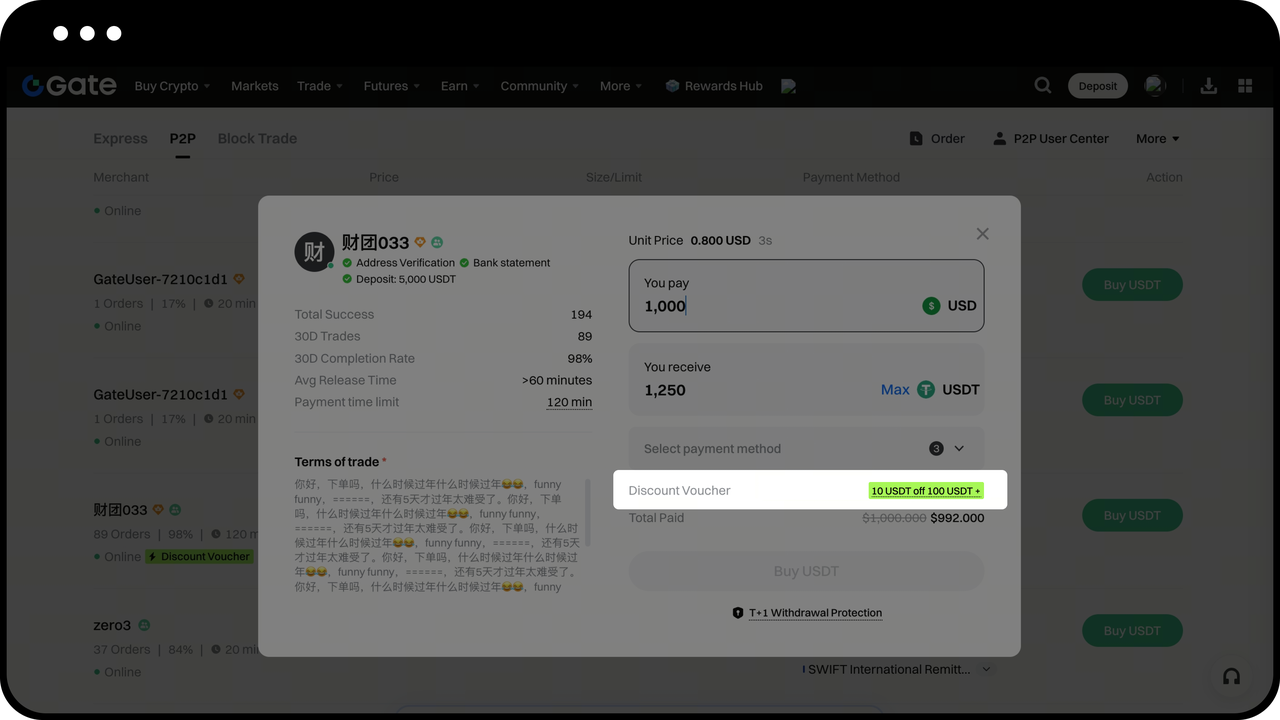The width and height of the screenshot is (1280, 720).
Task: Open the Buy Crypto dropdown menu
Action: pos(172,86)
